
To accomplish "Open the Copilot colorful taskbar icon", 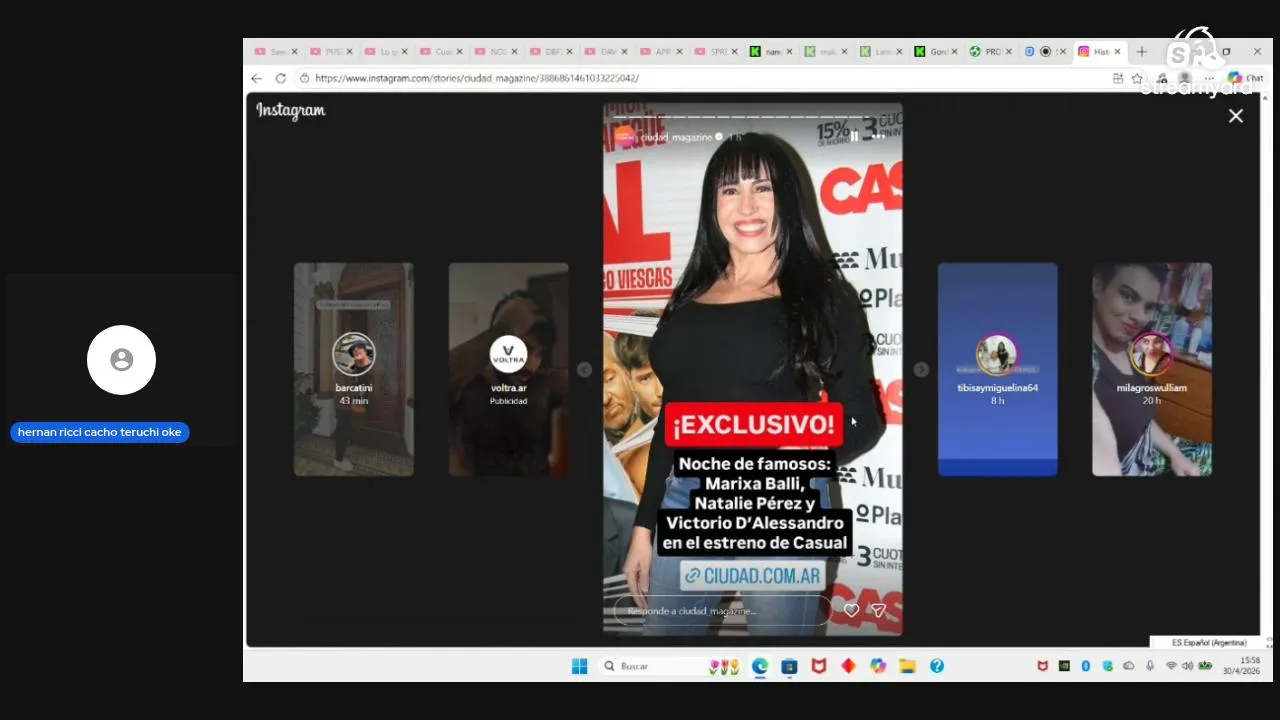I will click(x=878, y=666).
